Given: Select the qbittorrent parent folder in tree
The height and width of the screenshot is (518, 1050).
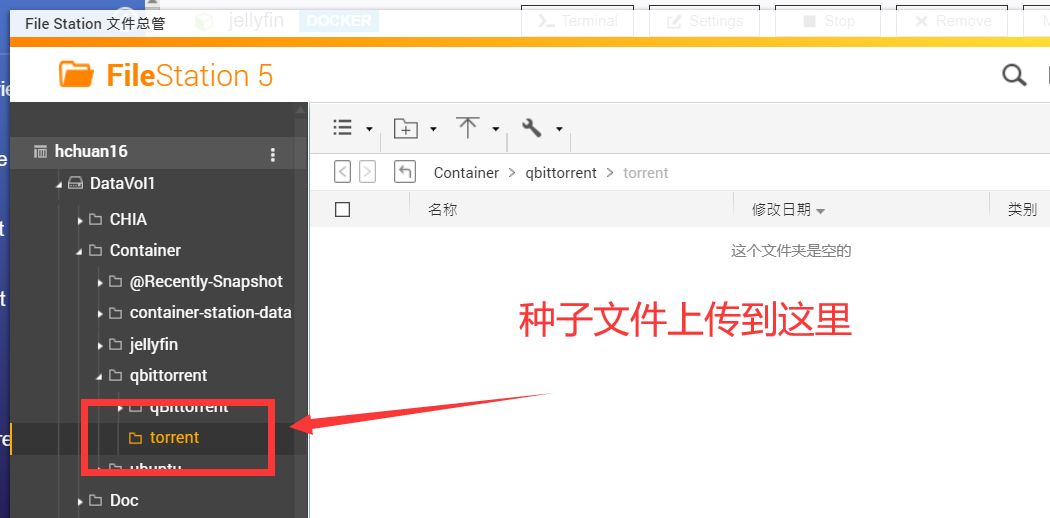Looking at the screenshot, I should click(x=168, y=375).
